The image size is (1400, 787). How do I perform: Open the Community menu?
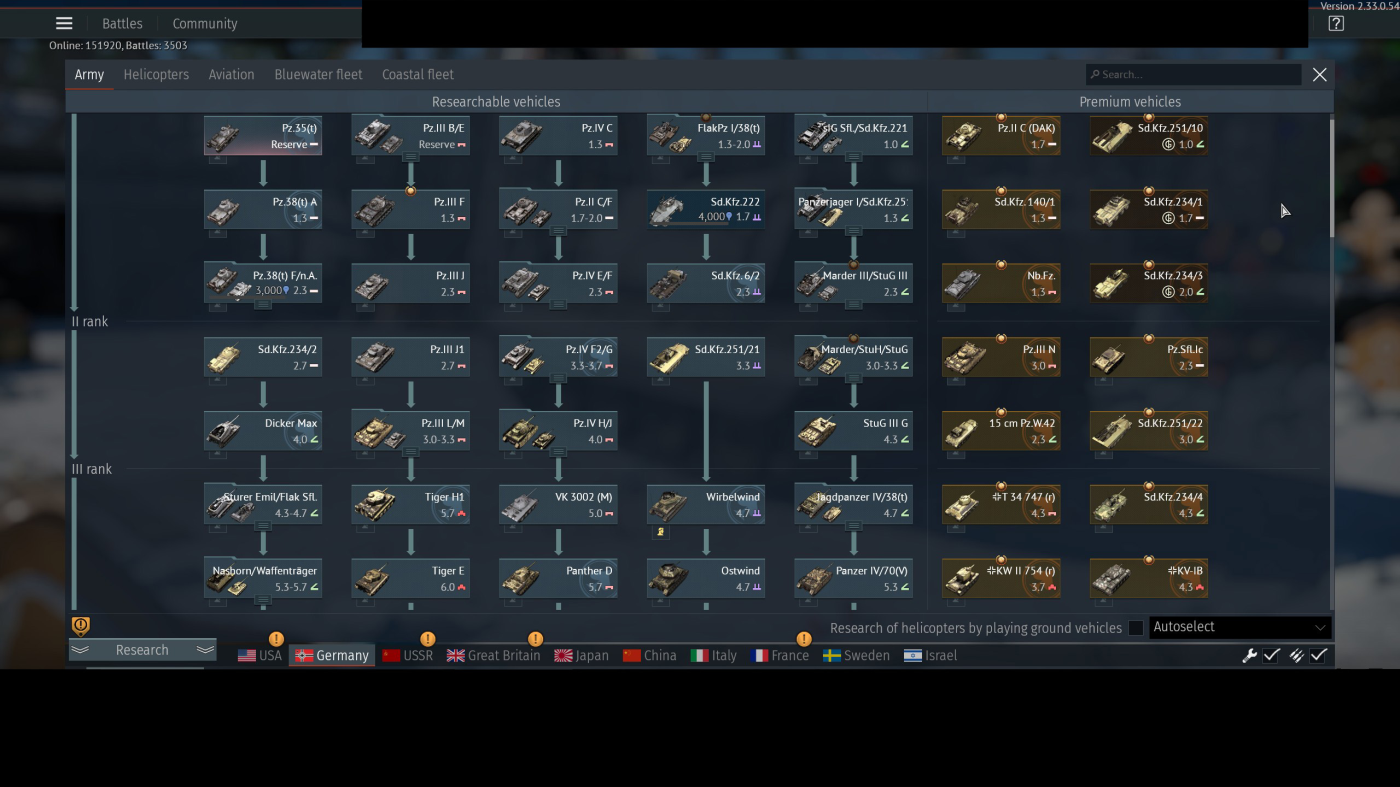coord(205,24)
